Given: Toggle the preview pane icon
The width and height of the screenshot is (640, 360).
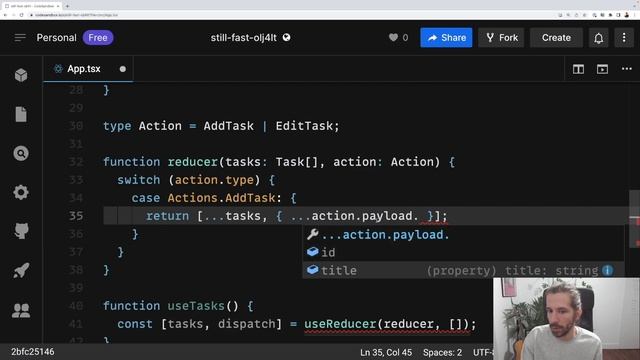Looking at the screenshot, I should tap(602, 69).
